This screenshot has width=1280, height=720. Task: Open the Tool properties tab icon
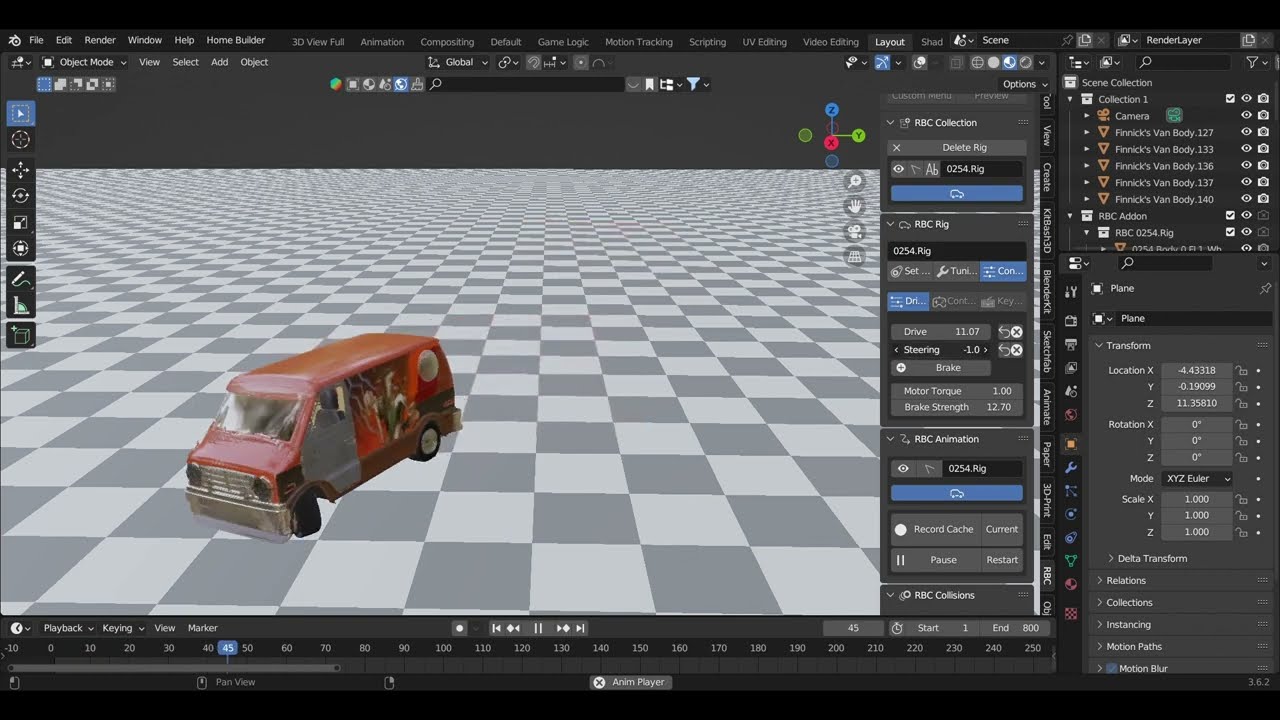coord(1071,291)
